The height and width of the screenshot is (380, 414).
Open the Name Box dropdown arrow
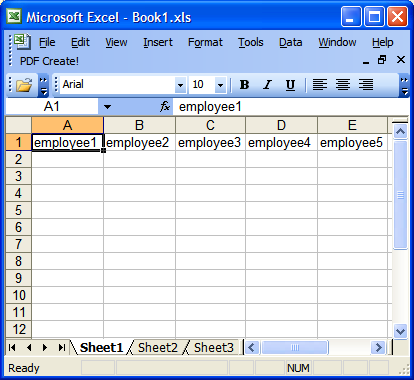[x=107, y=107]
